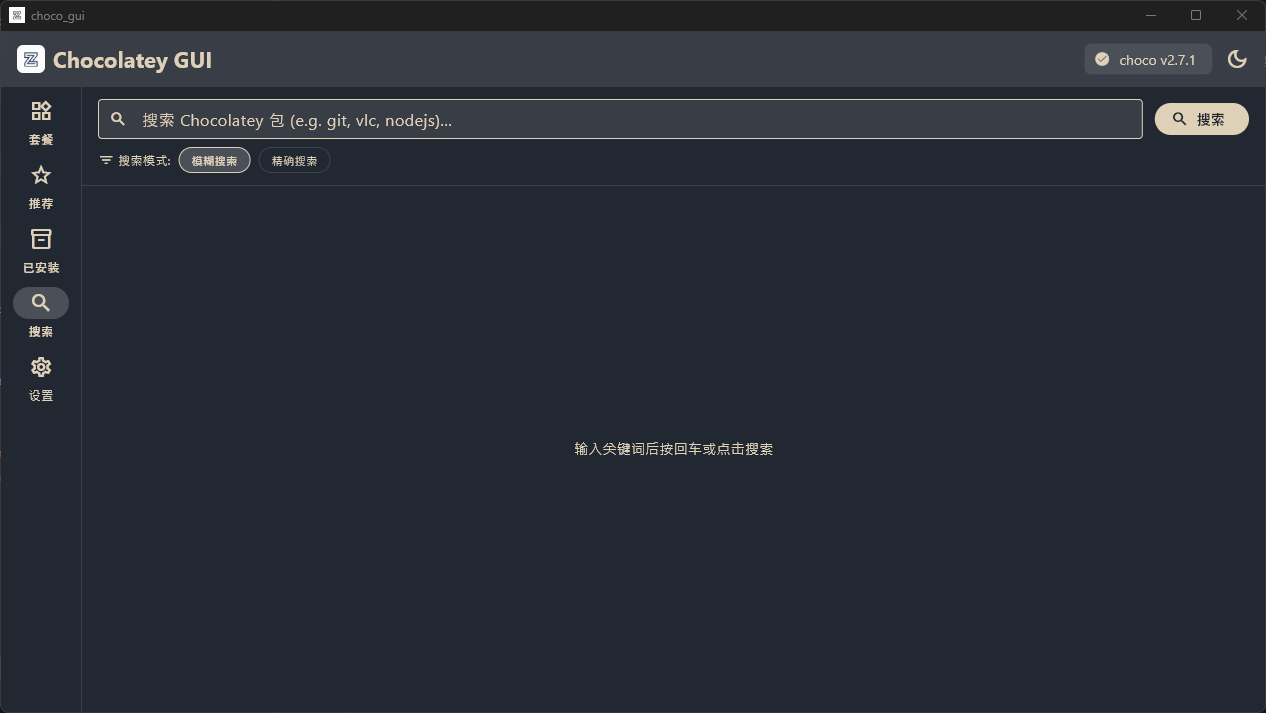
Task: Select 精确搜索 exact search mode
Action: (x=295, y=160)
